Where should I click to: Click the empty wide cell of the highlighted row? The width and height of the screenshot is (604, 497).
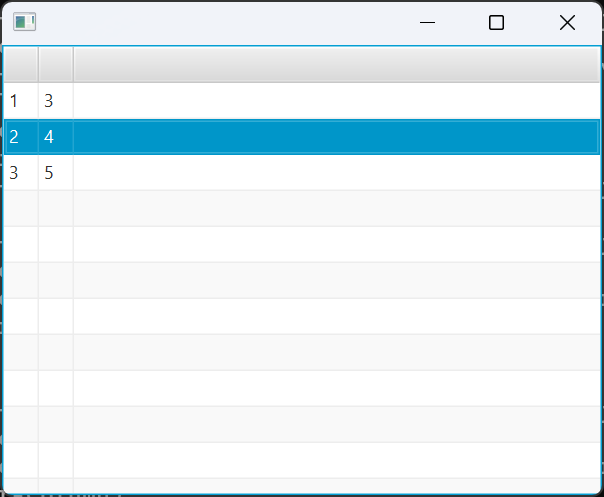pyautogui.click(x=336, y=137)
